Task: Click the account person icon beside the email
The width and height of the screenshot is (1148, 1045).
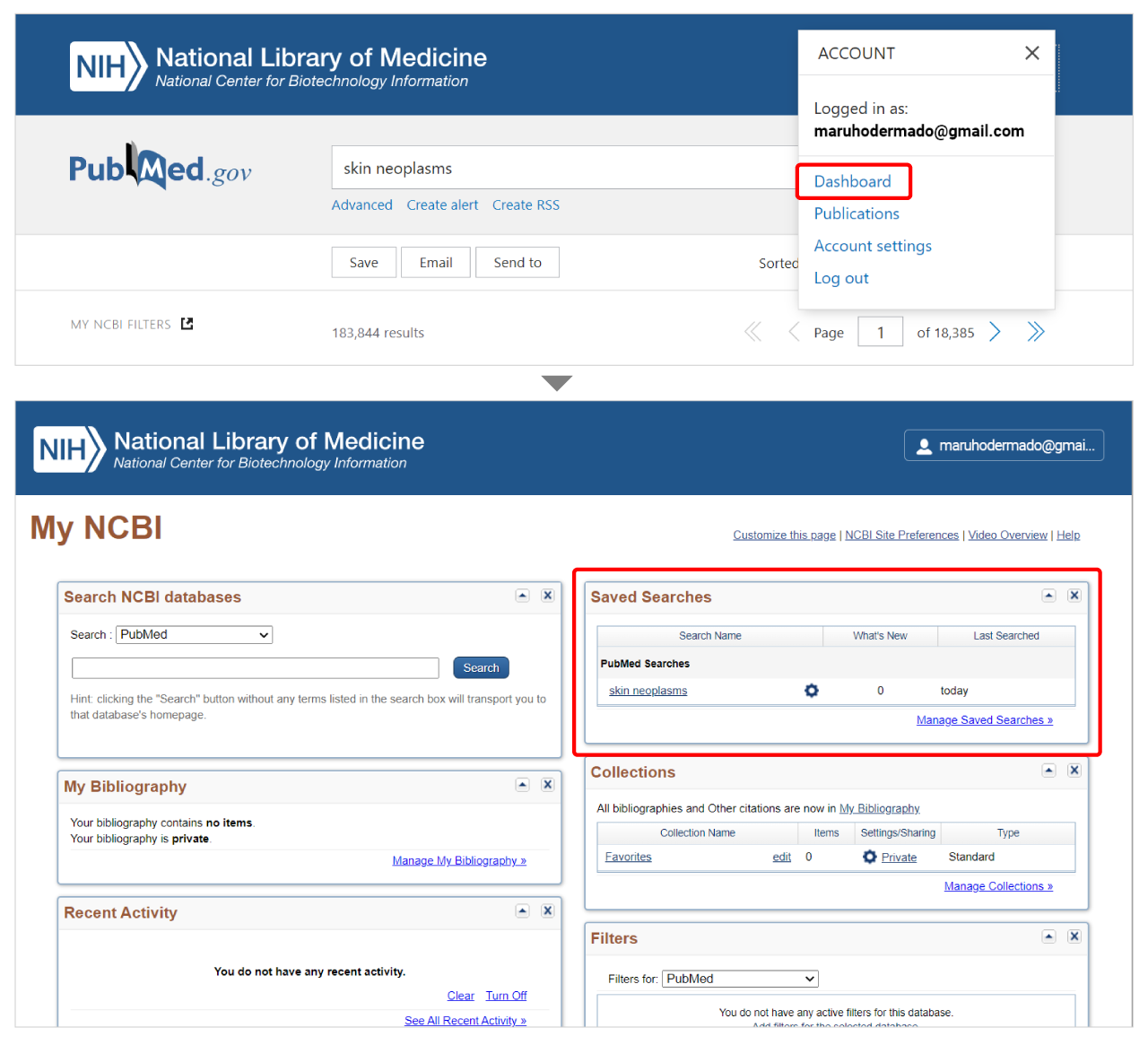Action: pos(924,445)
